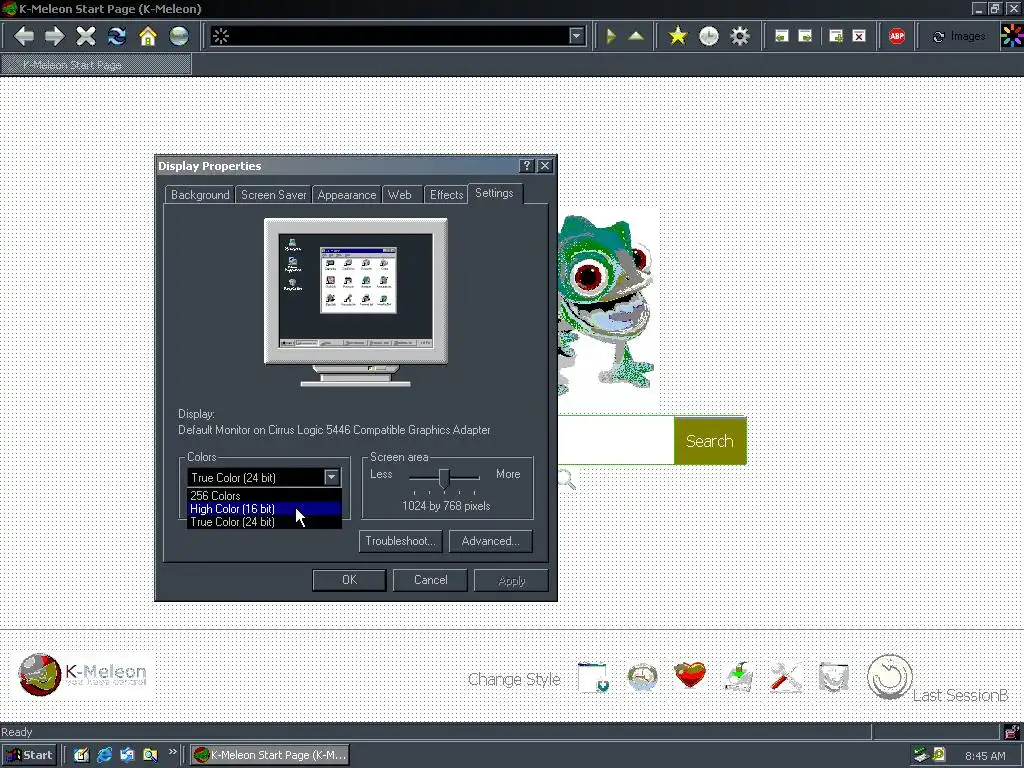This screenshot has height=768, width=1024.
Task: Reload the page with the Refresh icon
Action: [117, 36]
